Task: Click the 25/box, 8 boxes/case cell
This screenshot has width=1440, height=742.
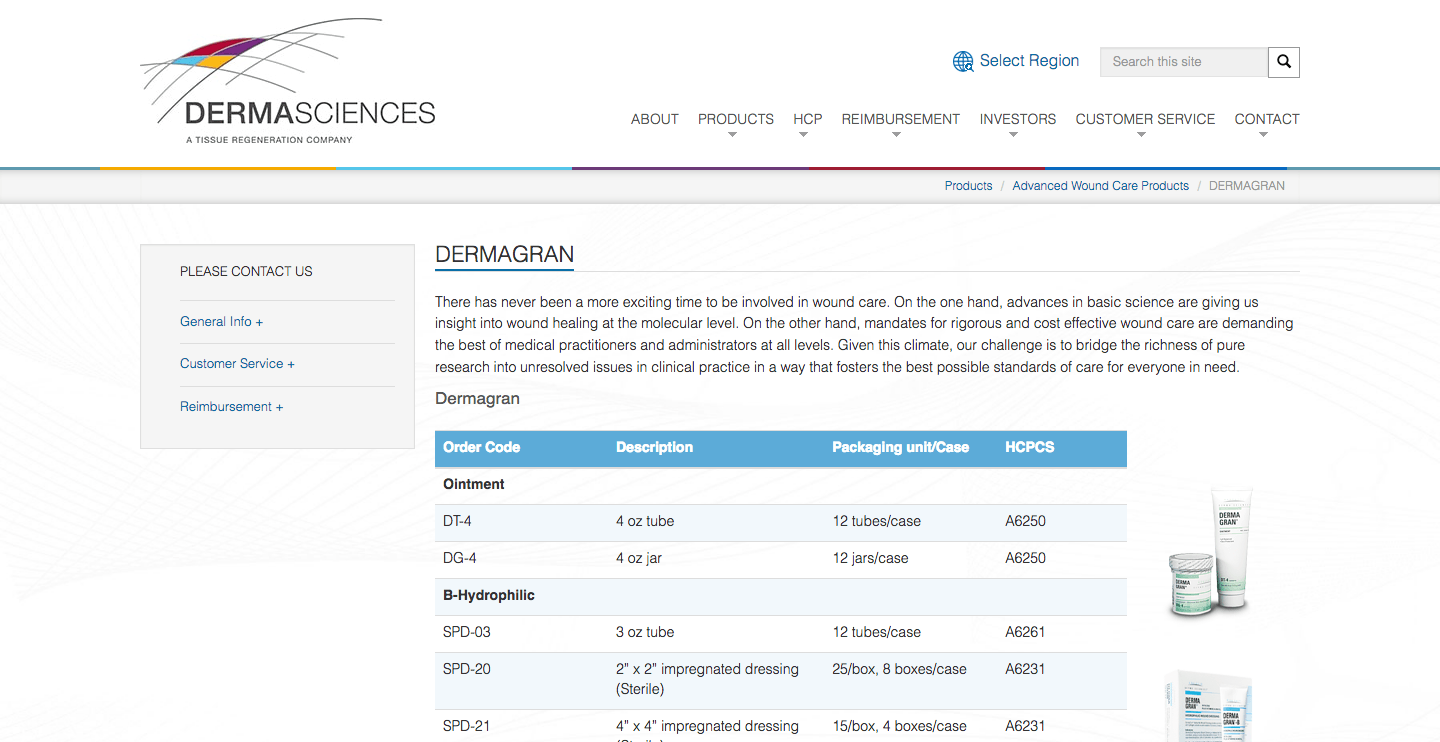Action: [899, 669]
